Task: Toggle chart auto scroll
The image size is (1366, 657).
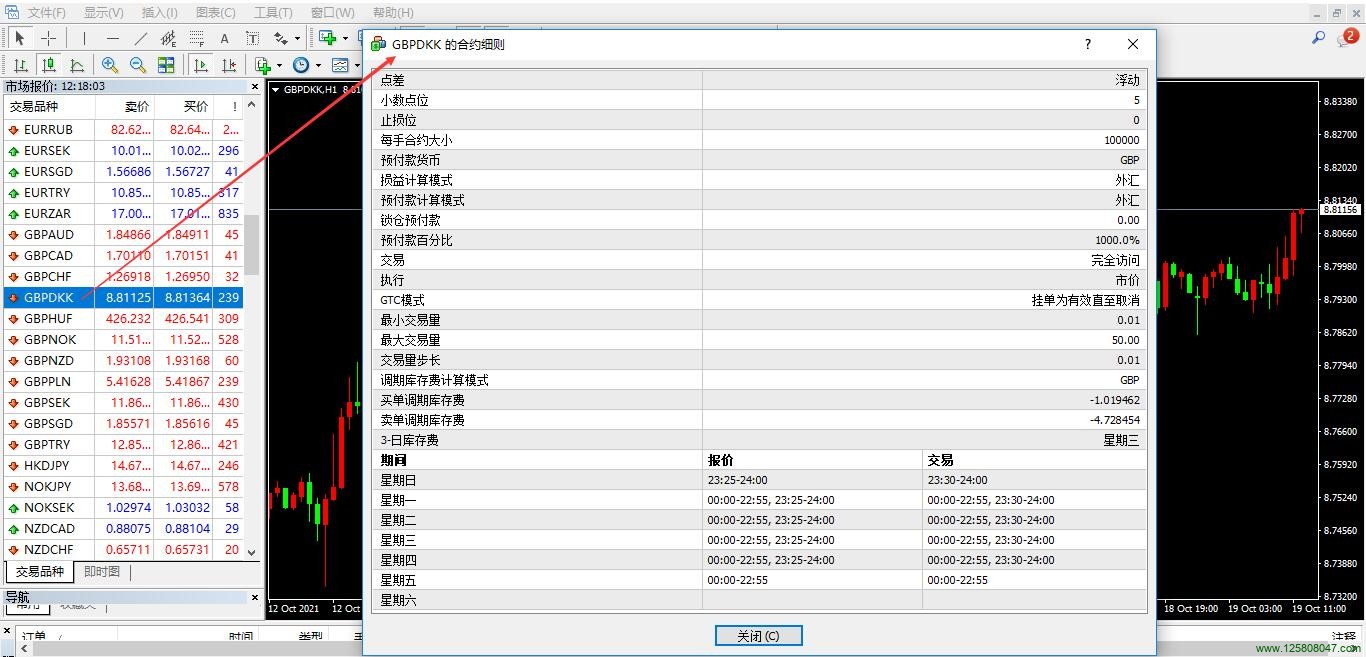Action: pos(201,65)
